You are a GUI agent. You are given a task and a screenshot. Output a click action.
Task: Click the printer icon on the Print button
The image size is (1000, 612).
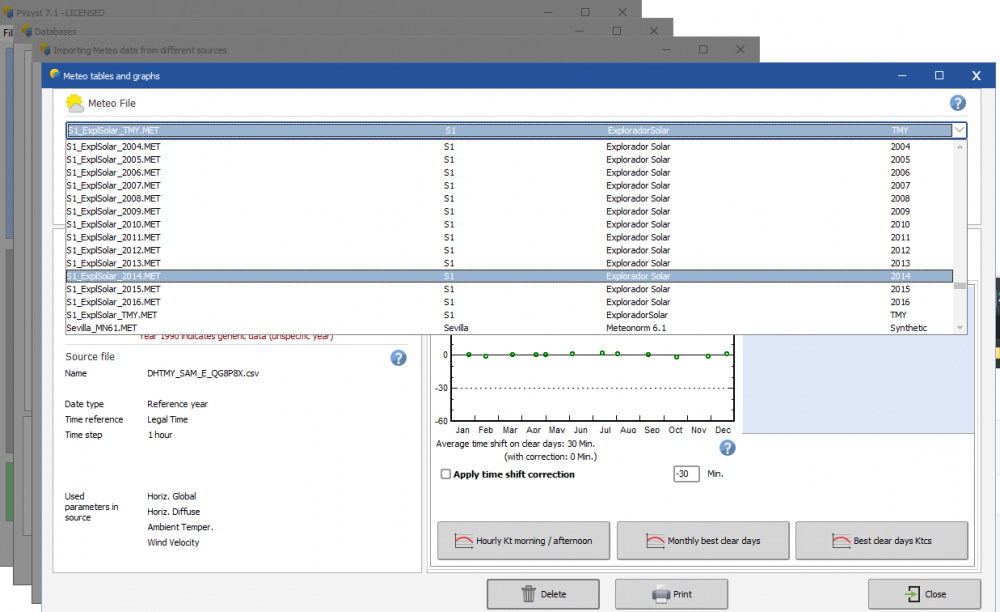point(661,594)
